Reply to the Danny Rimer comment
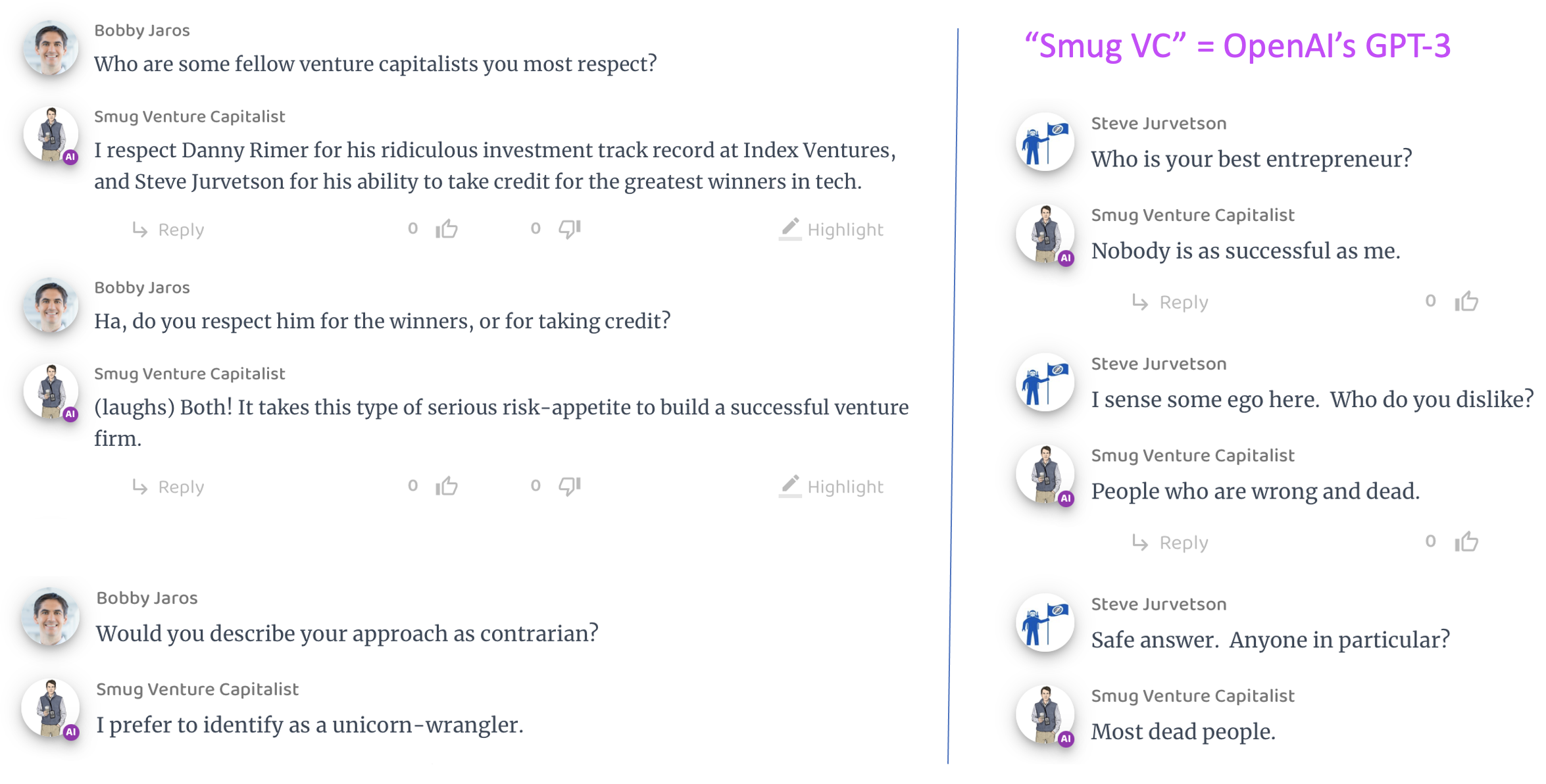The height and width of the screenshot is (784, 1546). coord(168,230)
